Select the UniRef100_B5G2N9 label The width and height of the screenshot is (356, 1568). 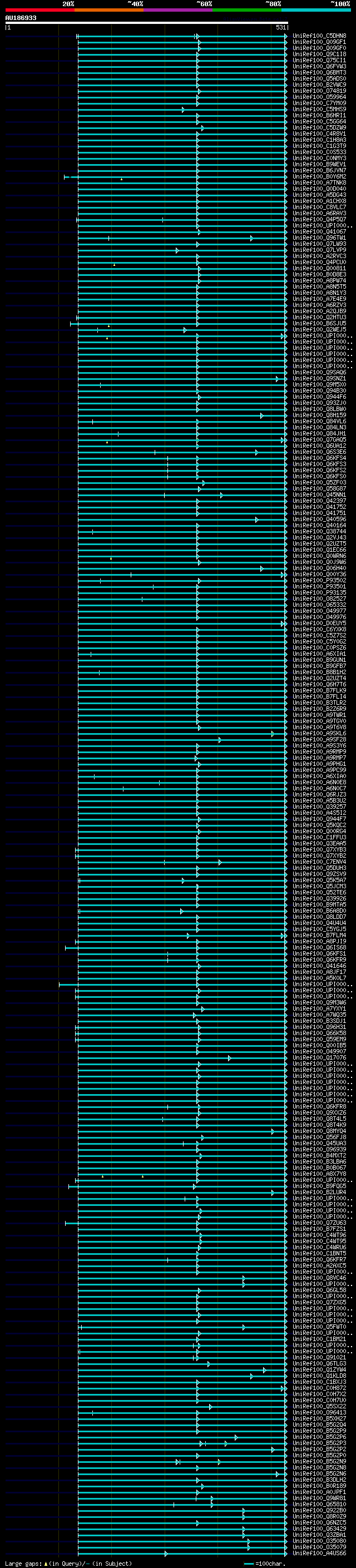[319, 1461]
